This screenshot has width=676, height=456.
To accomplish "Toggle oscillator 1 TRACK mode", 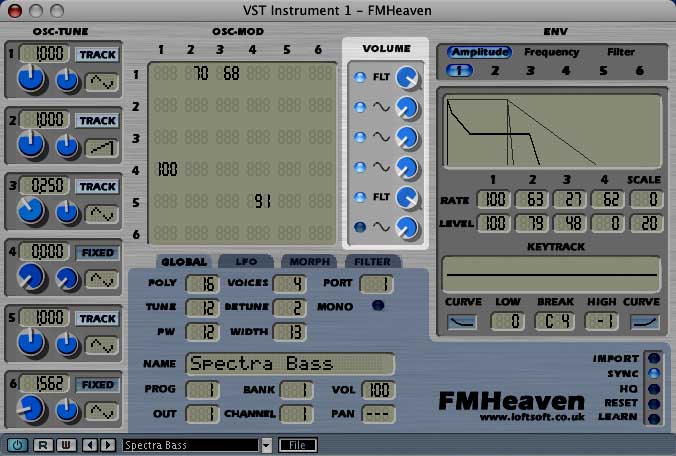I will pos(97,55).
